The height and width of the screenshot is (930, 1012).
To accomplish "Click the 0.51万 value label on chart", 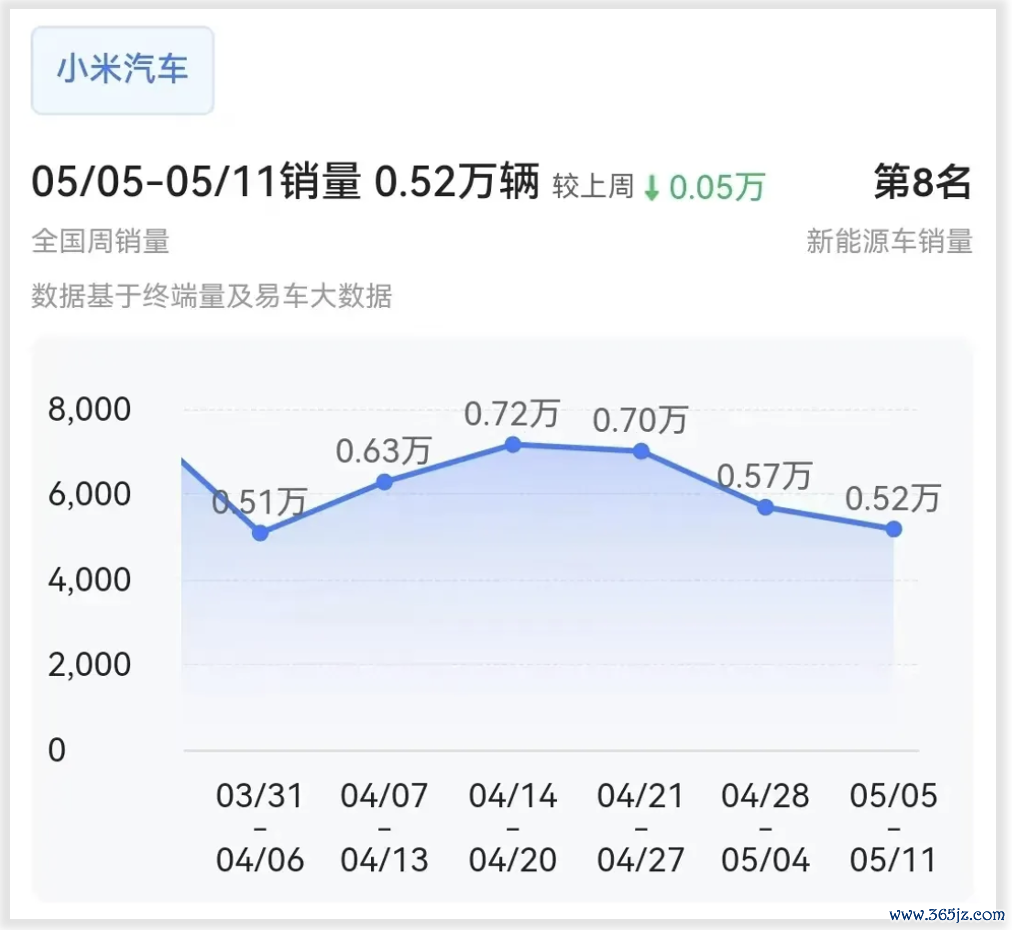I will [259, 502].
